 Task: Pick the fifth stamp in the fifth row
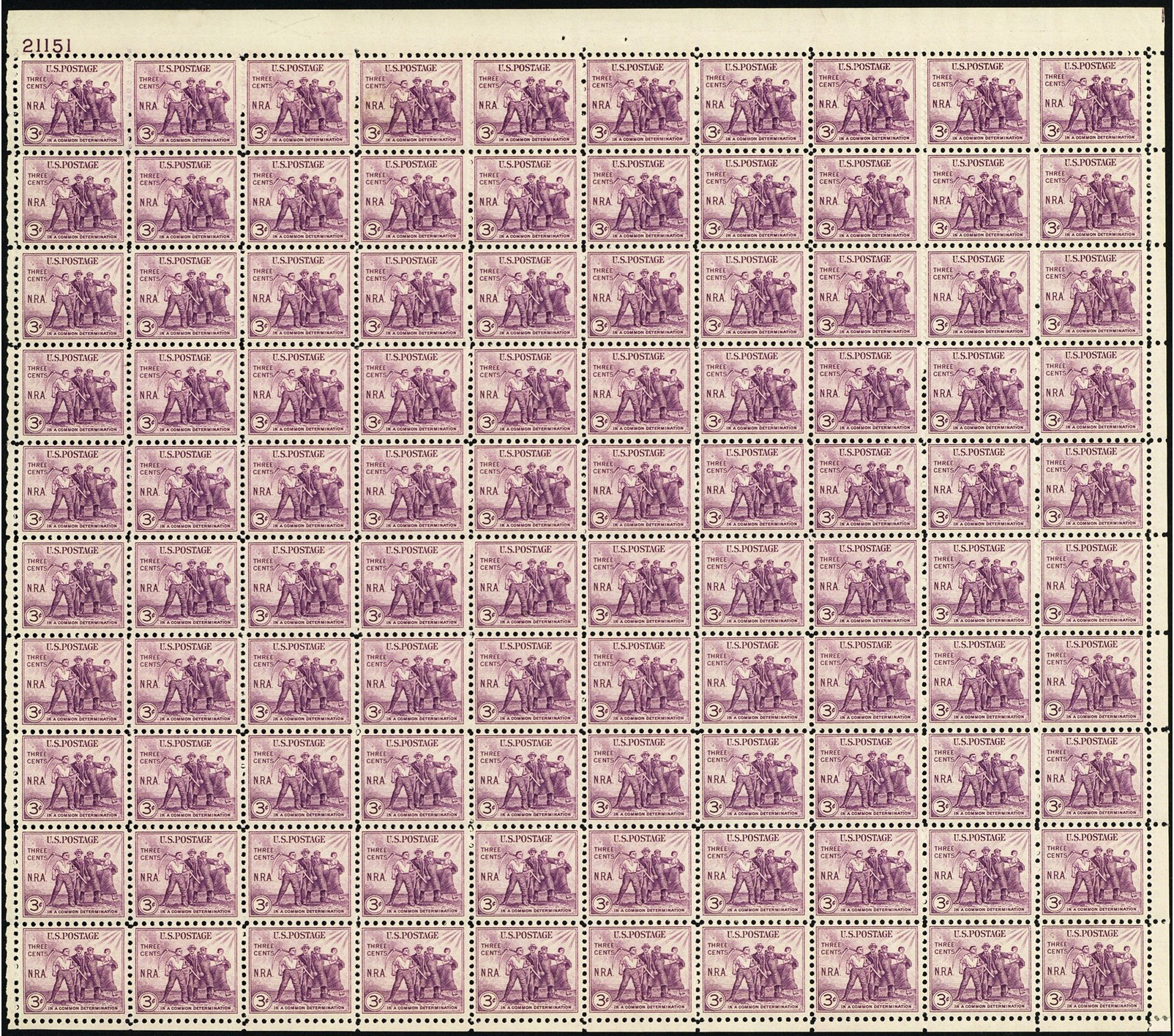[x=525, y=489]
